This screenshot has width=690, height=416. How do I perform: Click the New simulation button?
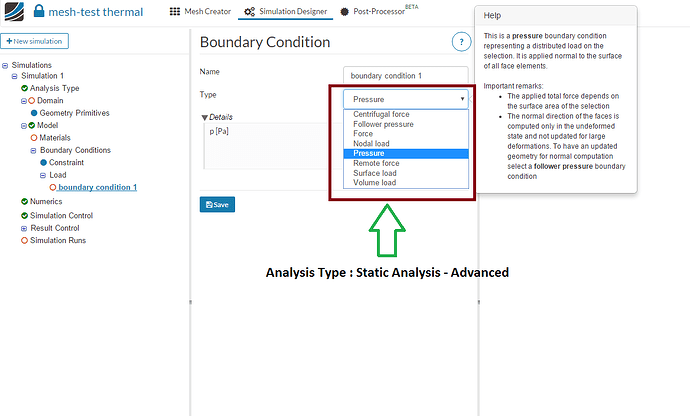[x=36, y=41]
